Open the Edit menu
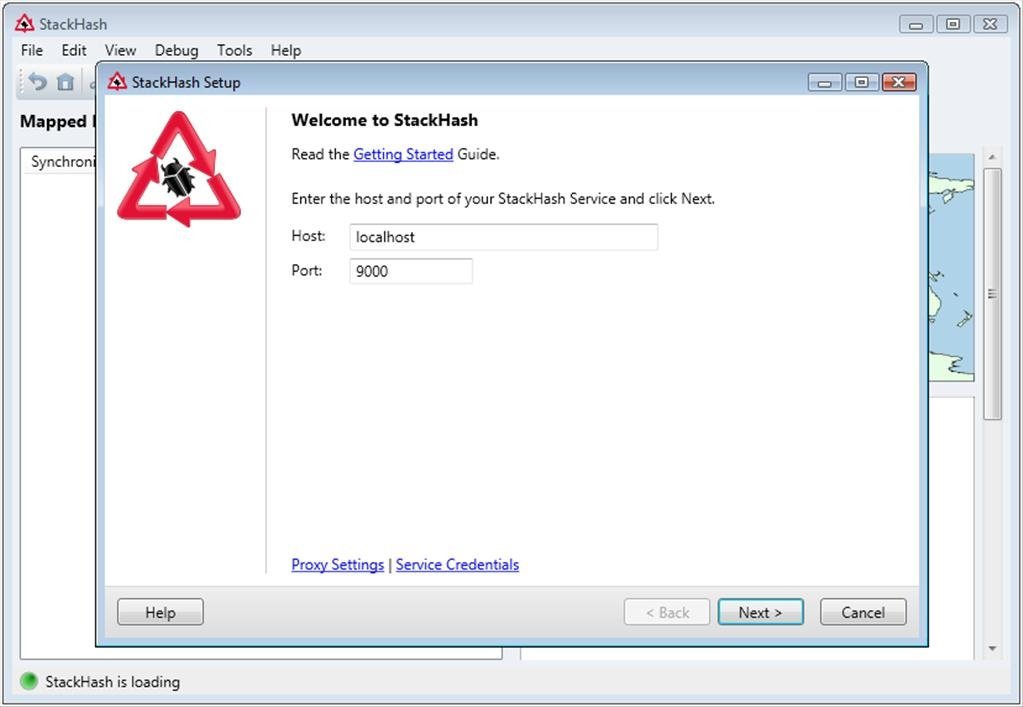The image size is (1023, 707). pyautogui.click(x=74, y=50)
